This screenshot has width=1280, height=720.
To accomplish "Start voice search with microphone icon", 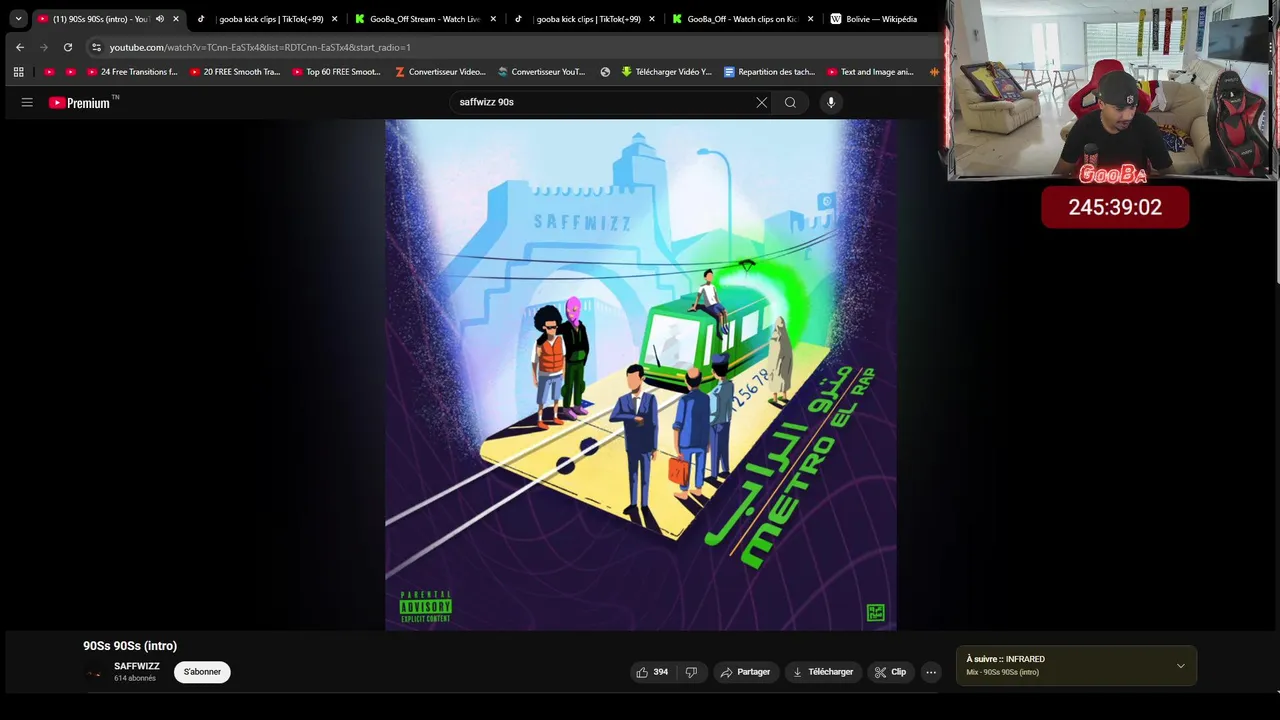I will (x=831, y=102).
